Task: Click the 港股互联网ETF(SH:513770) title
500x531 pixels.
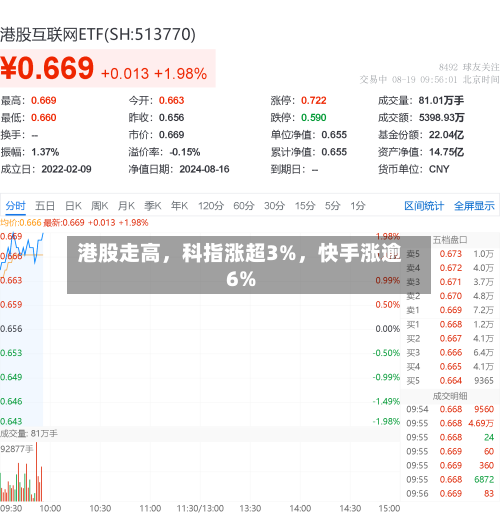Action: (98, 35)
